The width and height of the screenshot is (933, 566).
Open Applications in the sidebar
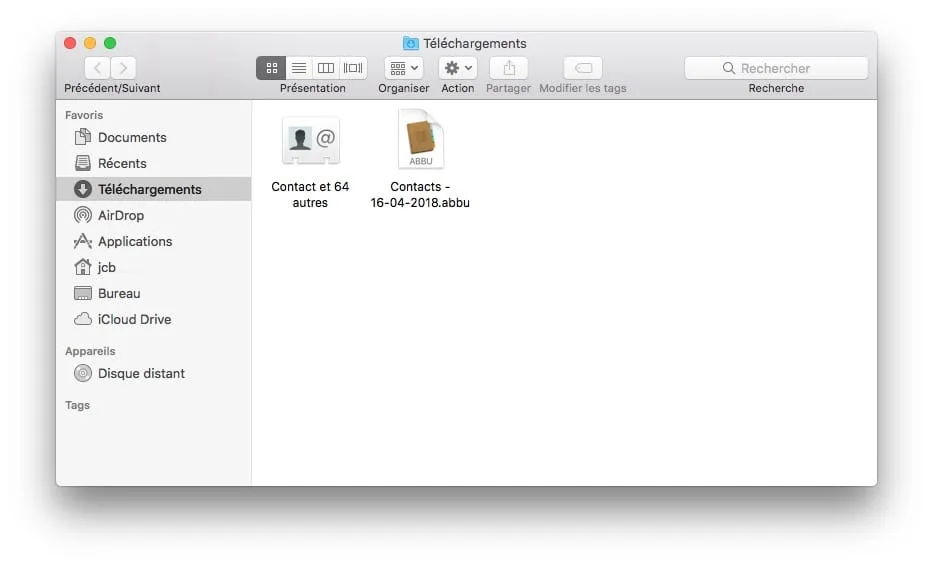154,241
